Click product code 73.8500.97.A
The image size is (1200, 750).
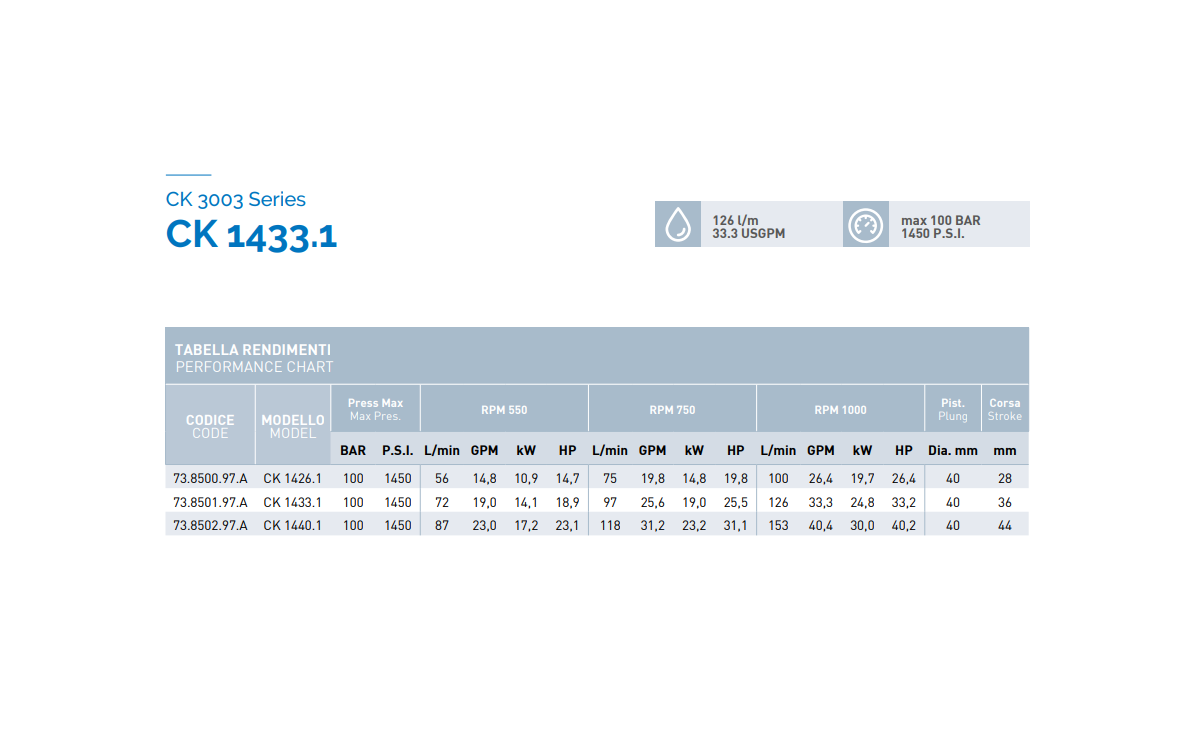click(210, 479)
